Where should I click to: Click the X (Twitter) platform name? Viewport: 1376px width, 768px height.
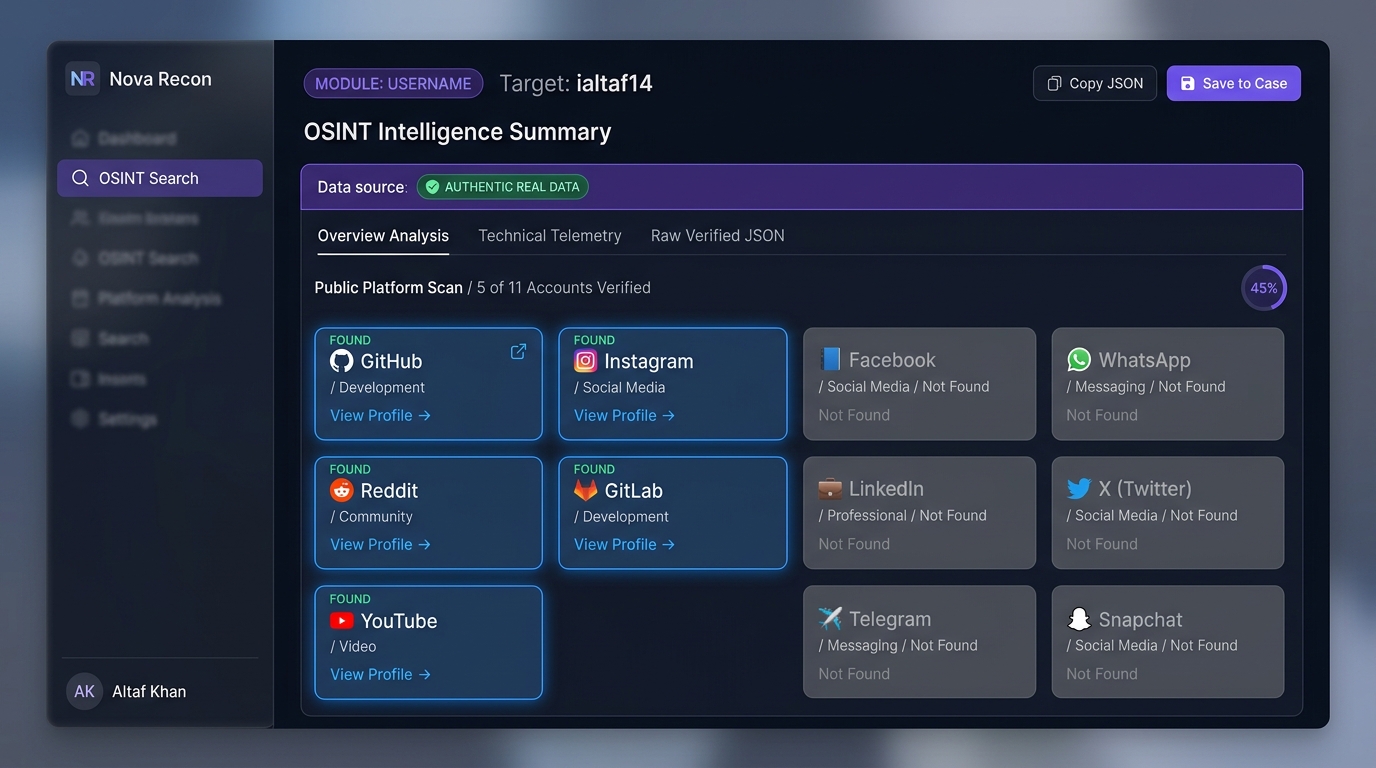(1145, 489)
